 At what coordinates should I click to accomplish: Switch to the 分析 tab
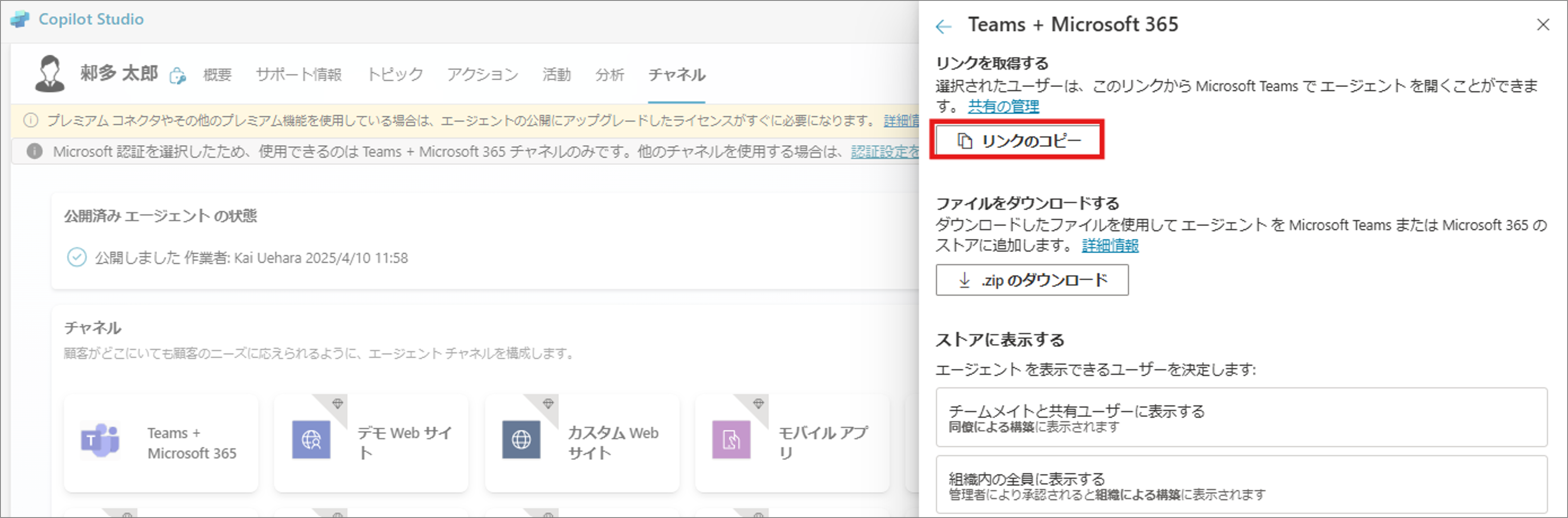[x=609, y=74]
